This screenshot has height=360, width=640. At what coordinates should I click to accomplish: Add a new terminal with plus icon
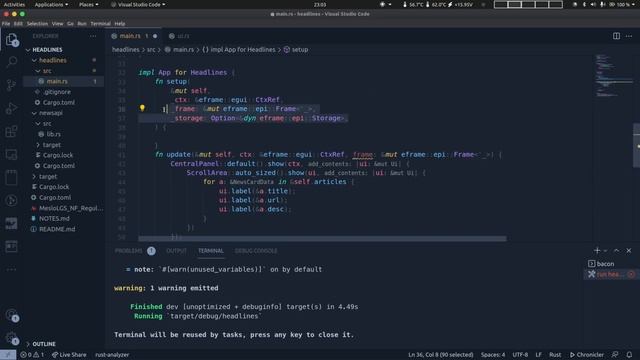pos(597,251)
